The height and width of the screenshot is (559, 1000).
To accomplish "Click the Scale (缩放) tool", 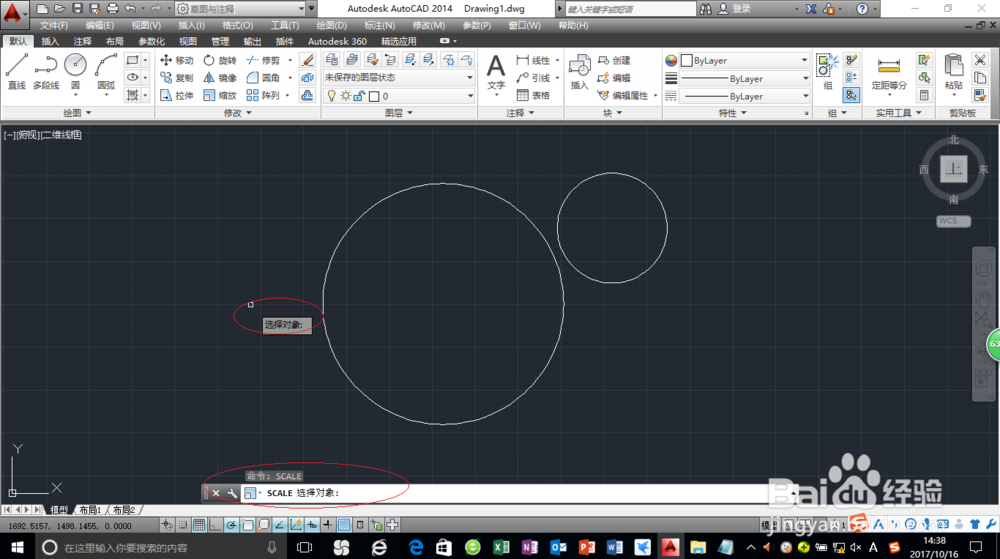I will tap(219, 95).
